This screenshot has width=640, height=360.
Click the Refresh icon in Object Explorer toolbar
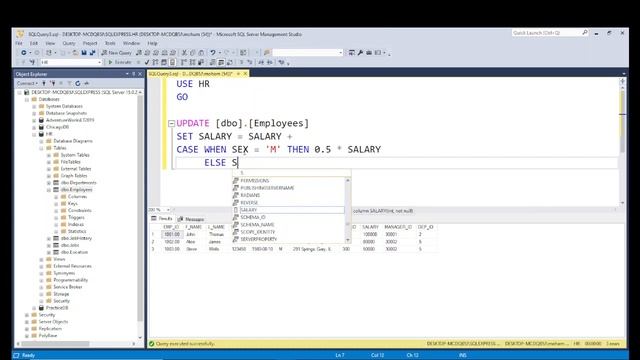point(78,83)
